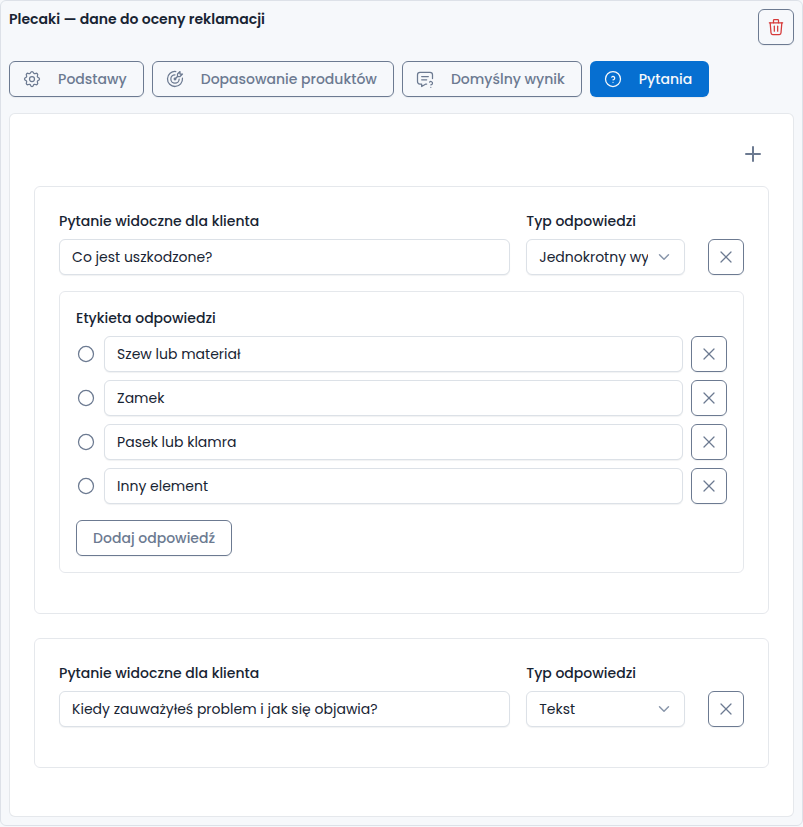Screen dimensions: 803x827
Task: Edit the 'Co jest uszkodzone?' question field
Action: point(284,257)
